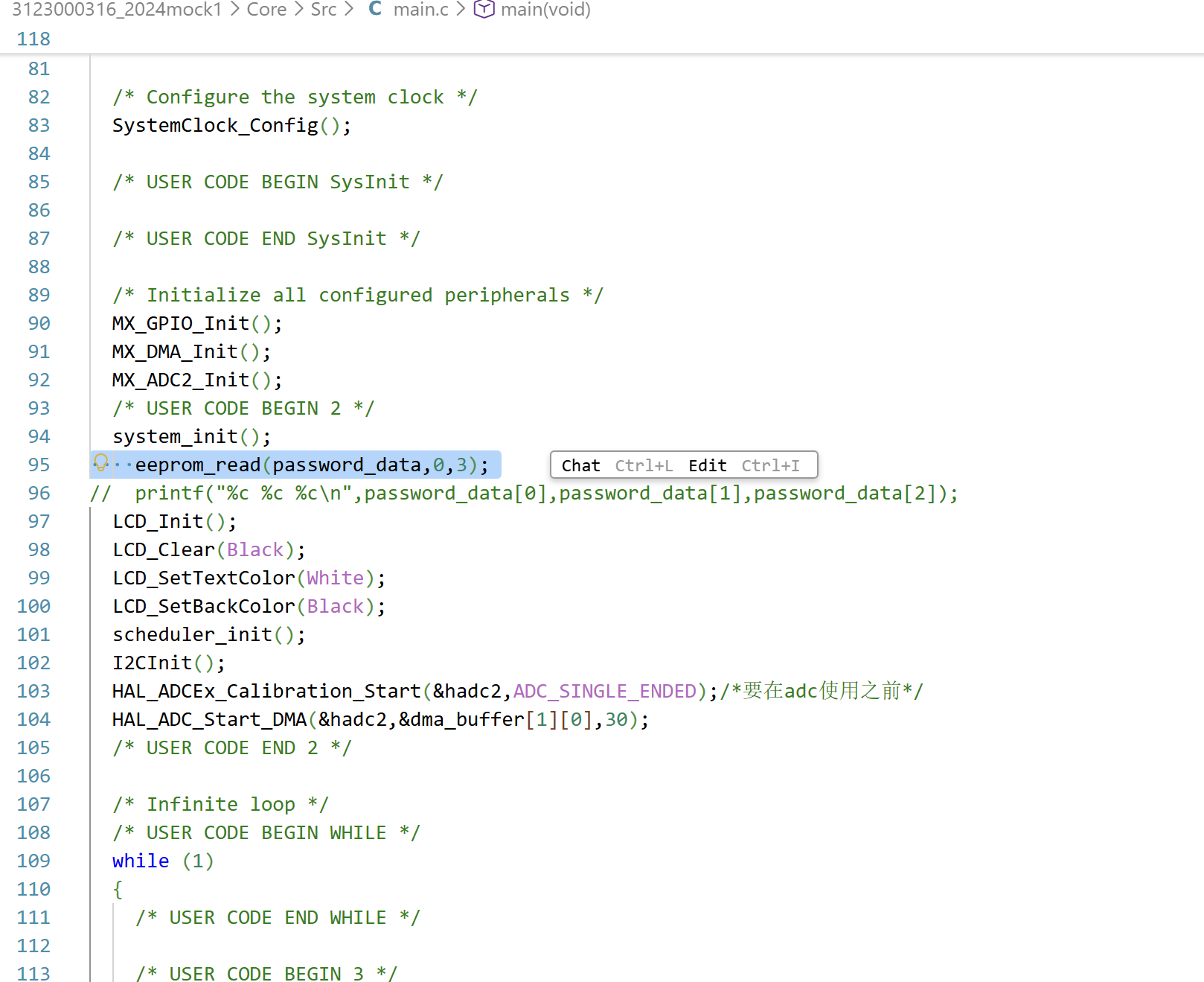
Task: Click ADC_SINGLE_ENDED macro on line 103
Action: pos(604,691)
